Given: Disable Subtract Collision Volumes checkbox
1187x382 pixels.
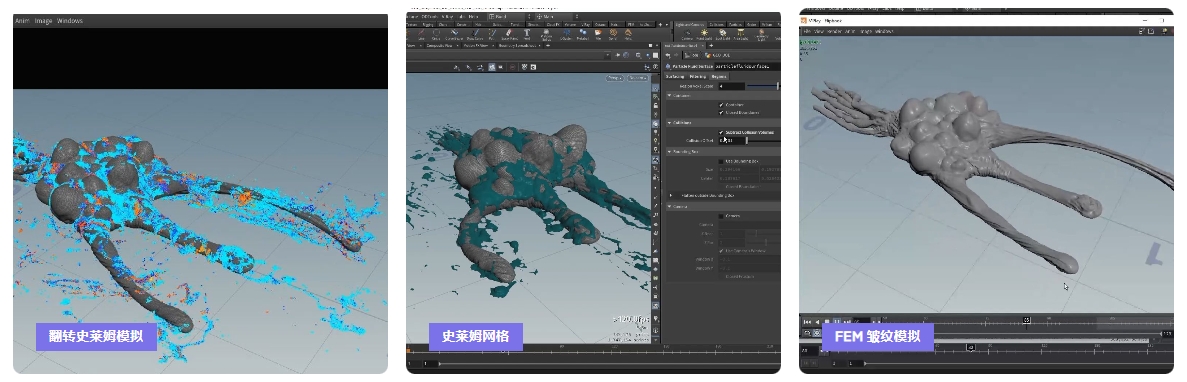Looking at the screenshot, I should pos(721,132).
